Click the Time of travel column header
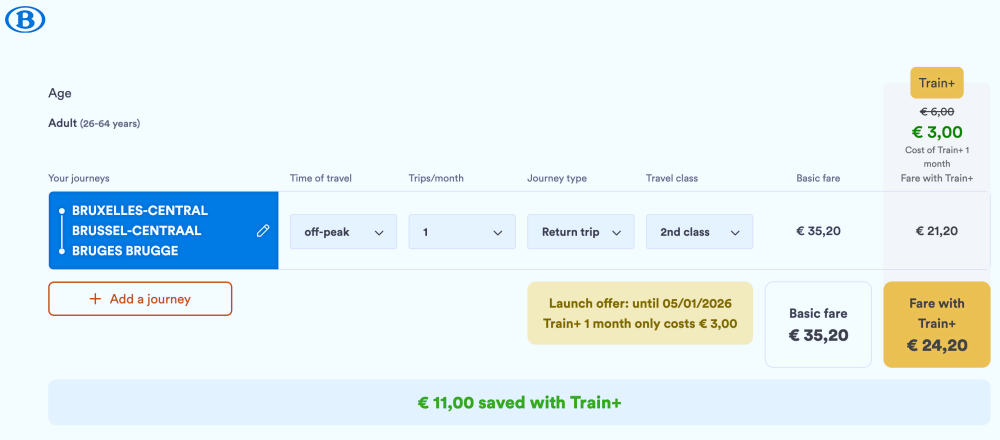 coord(321,178)
